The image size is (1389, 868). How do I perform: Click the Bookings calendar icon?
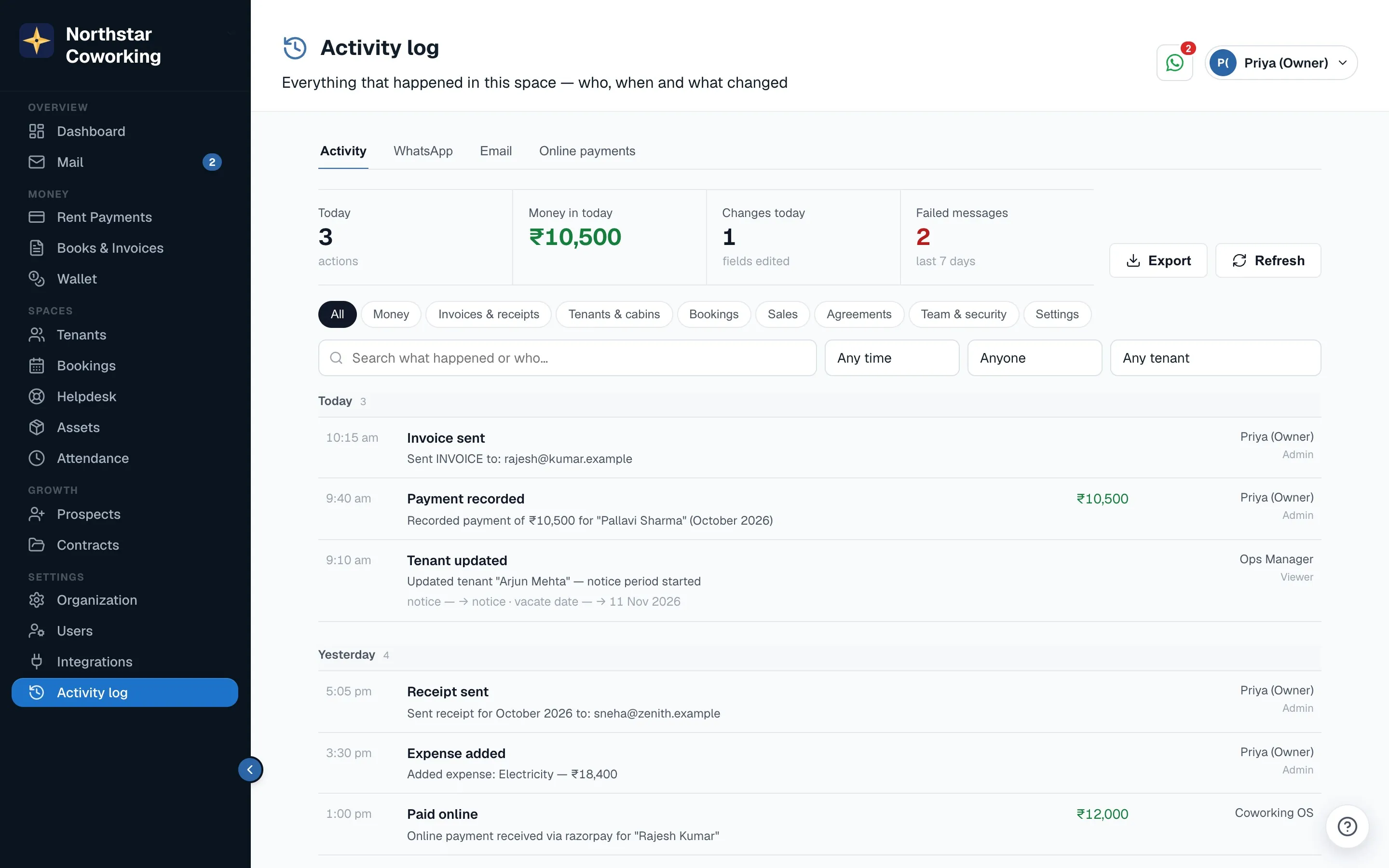point(37,366)
